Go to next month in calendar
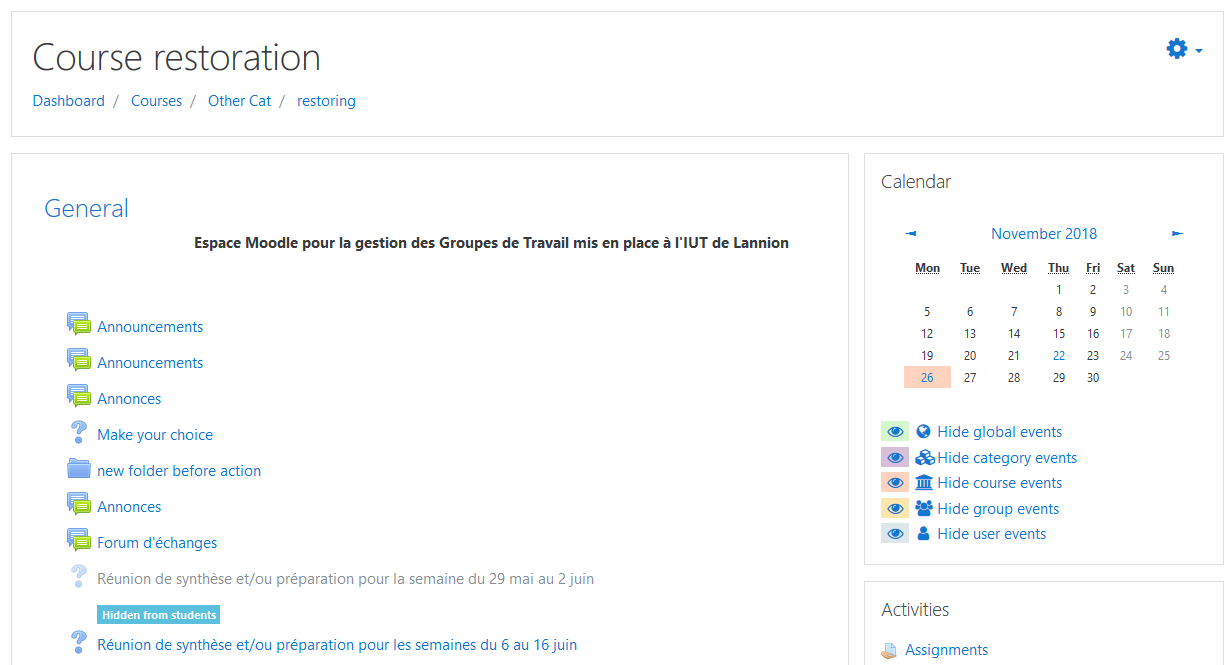Screen dimensions: 1230x665 (1177, 233)
